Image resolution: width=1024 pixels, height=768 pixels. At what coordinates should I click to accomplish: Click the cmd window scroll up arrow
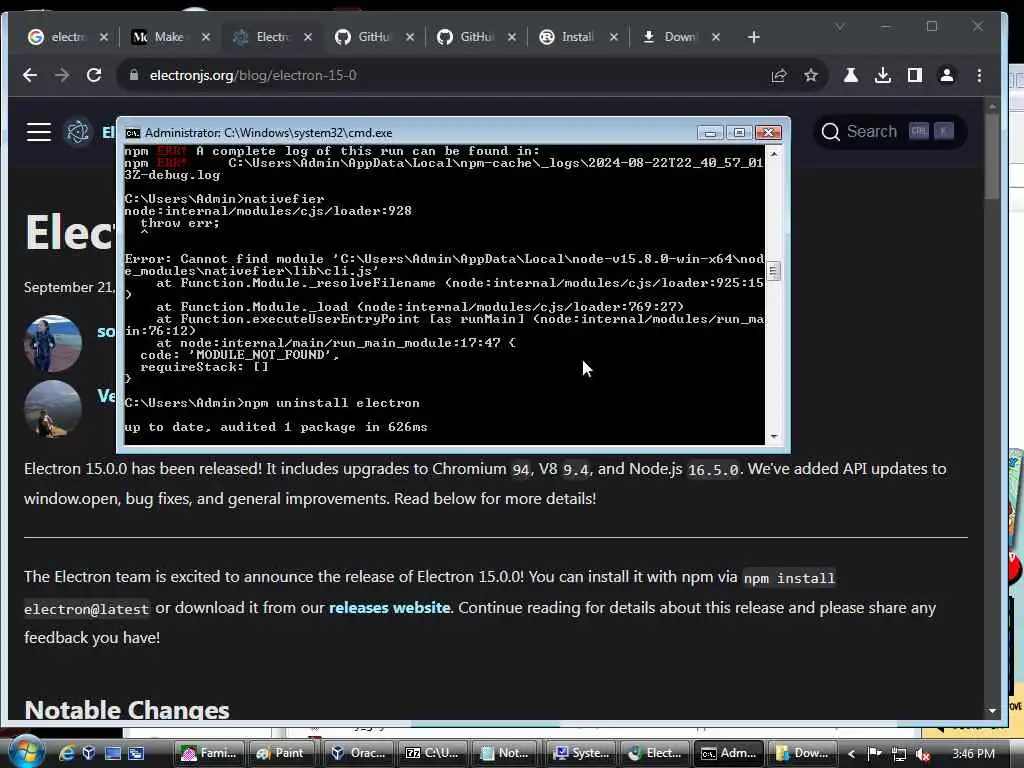pos(774,153)
